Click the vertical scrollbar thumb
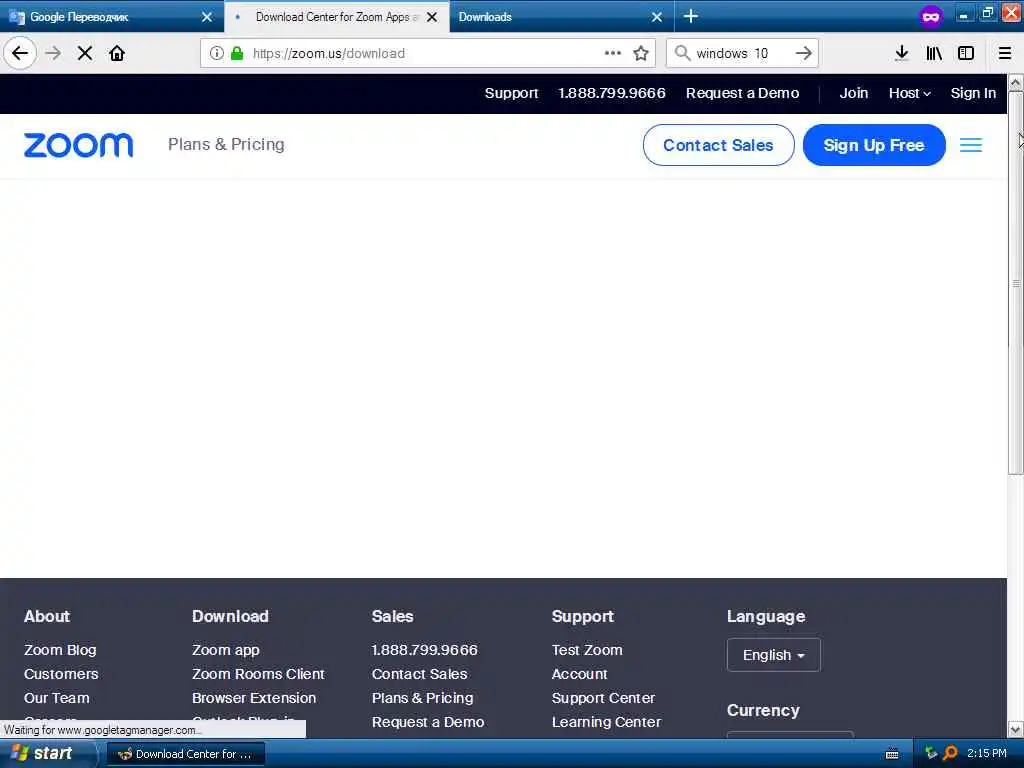 (x=1015, y=283)
